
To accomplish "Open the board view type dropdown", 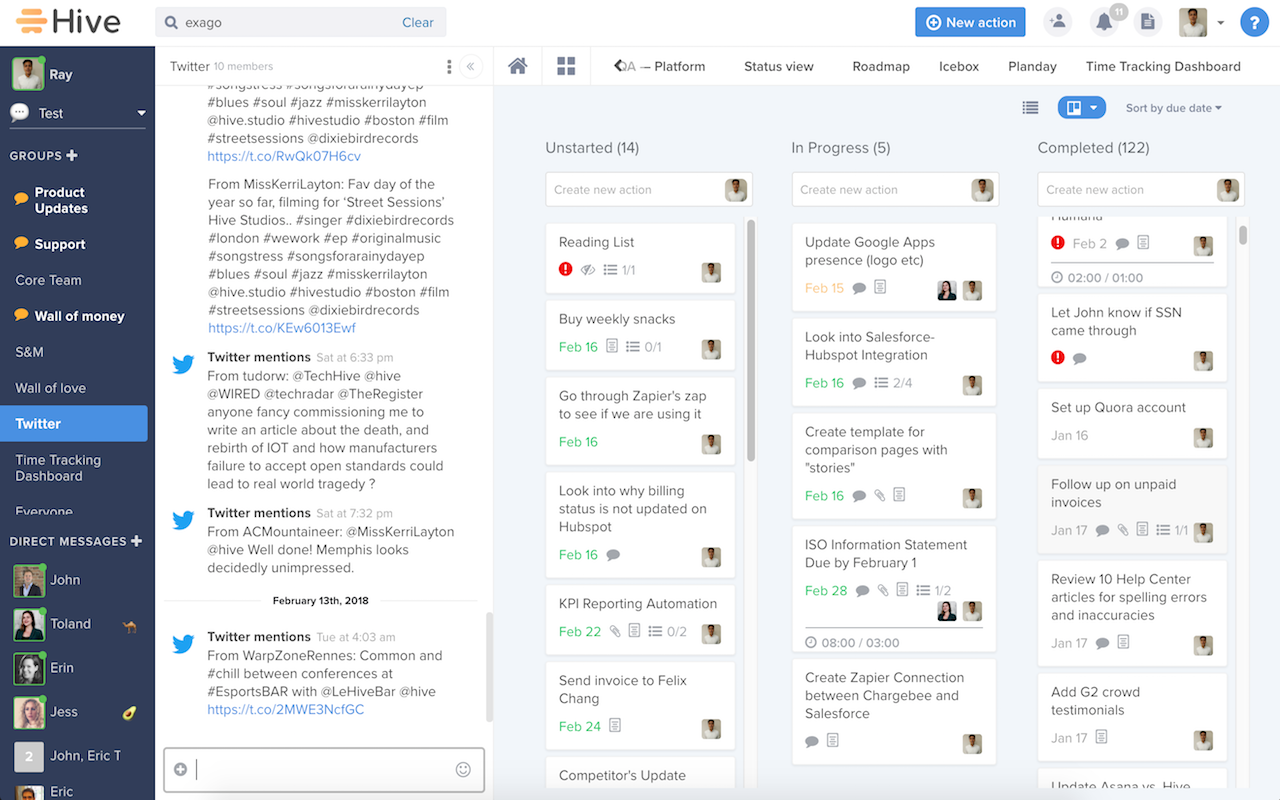I will (x=1081, y=108).
